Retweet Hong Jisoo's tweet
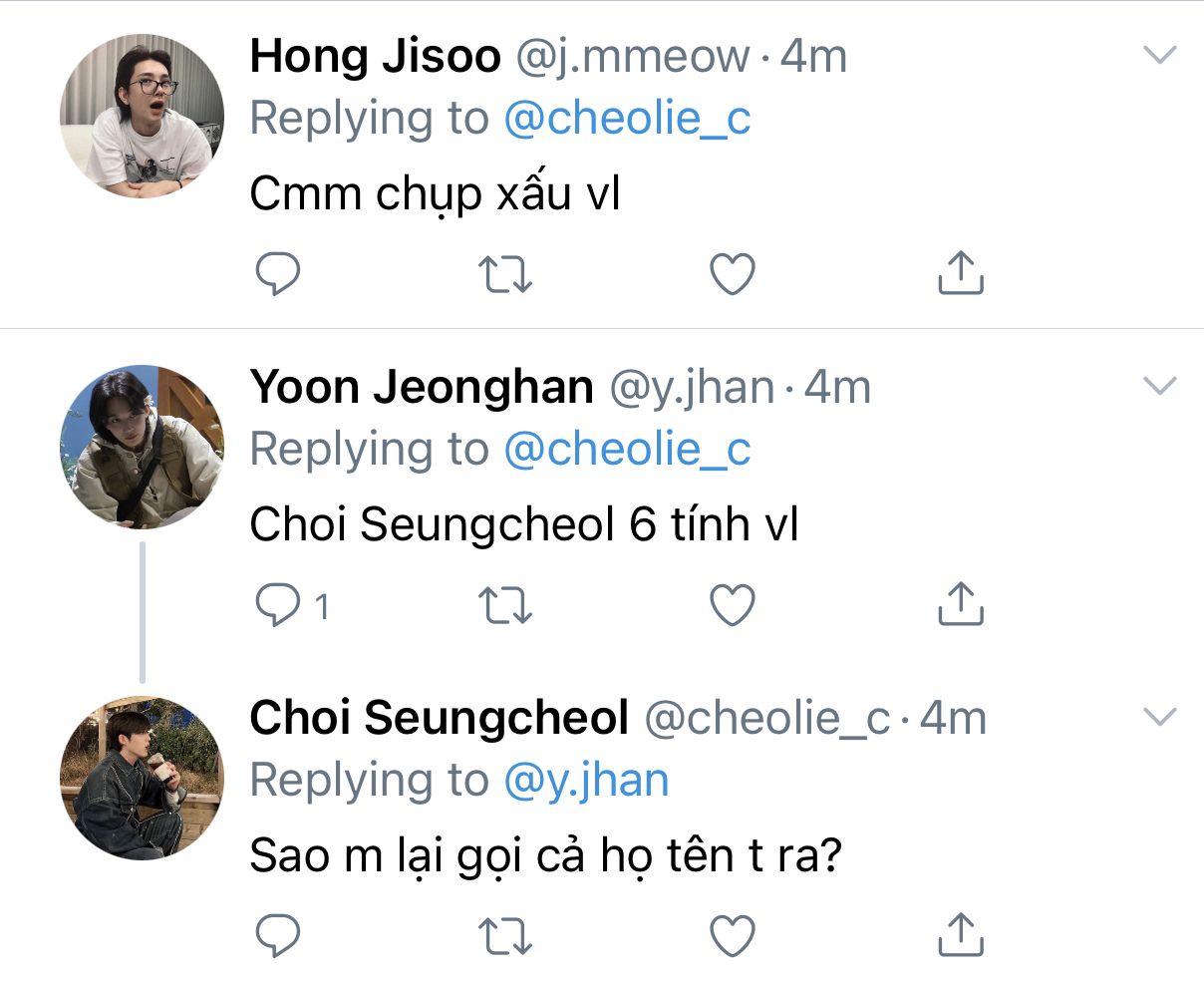This screenshot has width=1204, height=986. tap(505, 274)
